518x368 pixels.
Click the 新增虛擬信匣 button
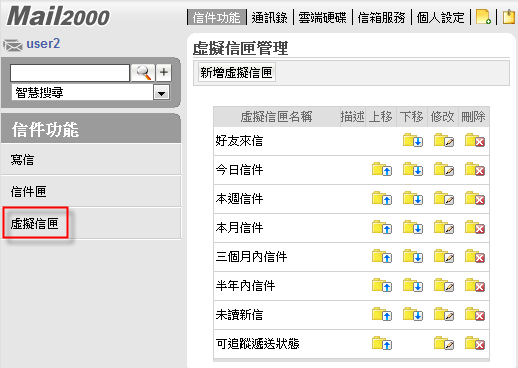click(x=236, y=72)
